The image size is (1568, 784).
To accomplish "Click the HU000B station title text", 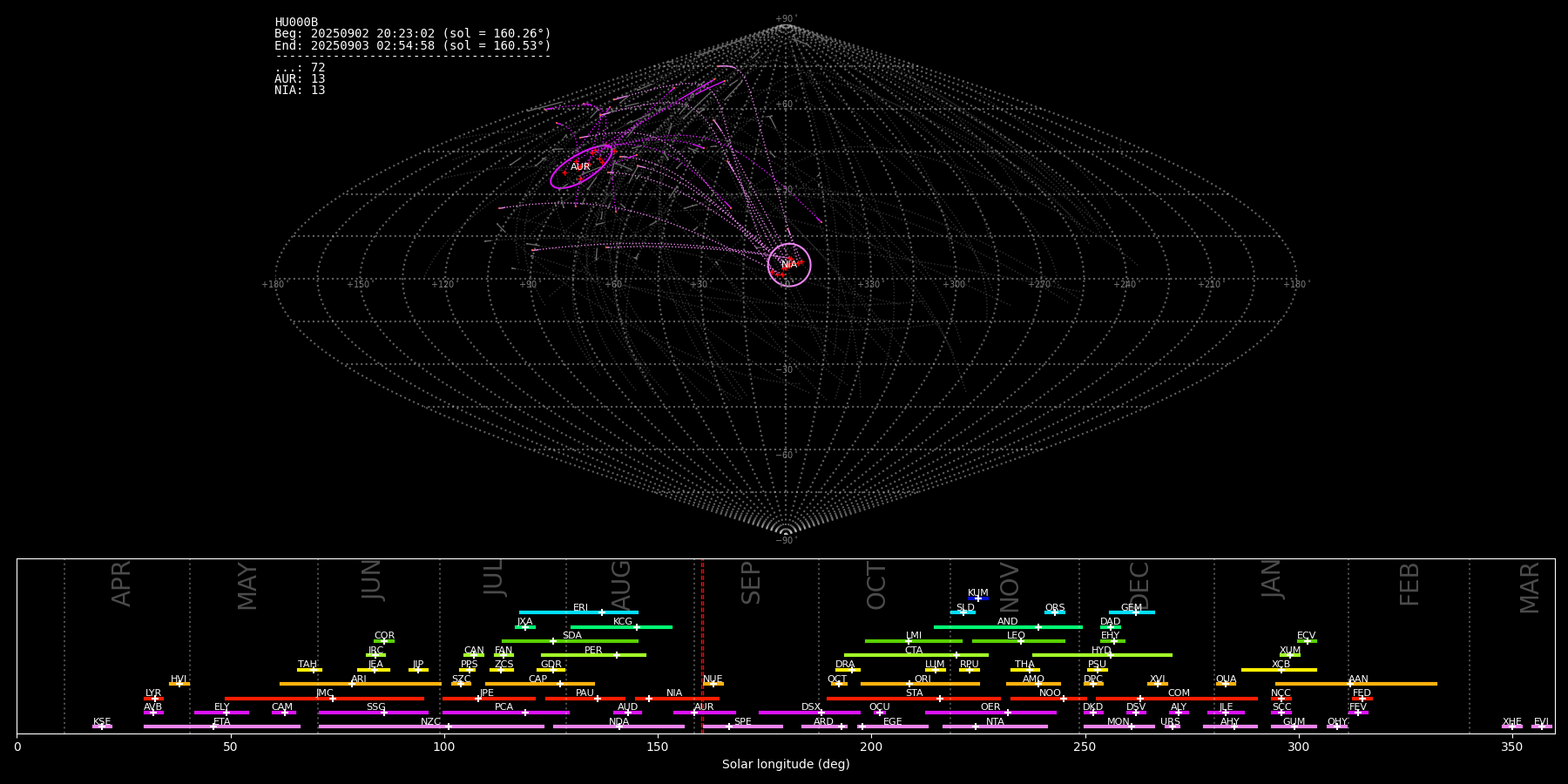I will coord(296,23).
